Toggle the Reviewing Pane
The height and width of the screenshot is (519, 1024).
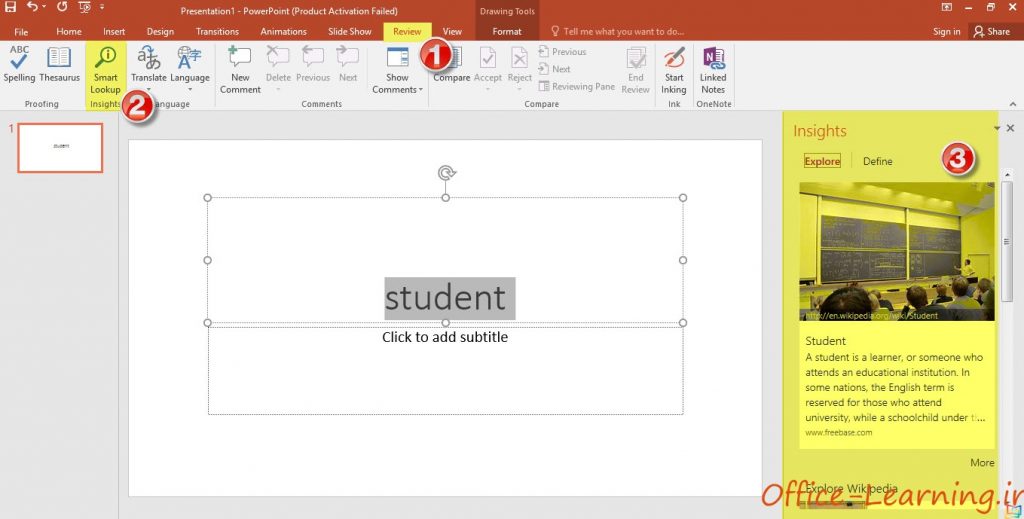click(577, 86)
